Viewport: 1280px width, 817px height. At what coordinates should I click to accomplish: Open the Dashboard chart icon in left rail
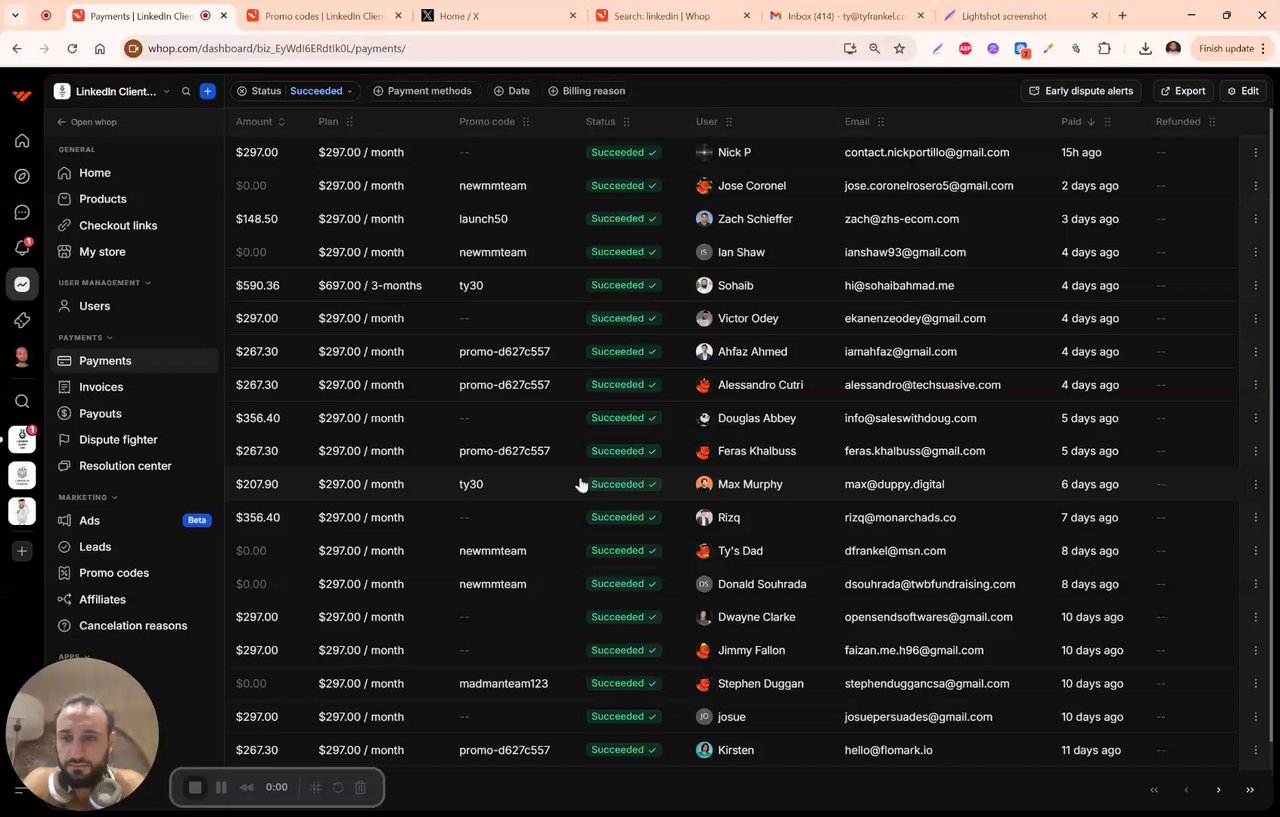point(22,284)
